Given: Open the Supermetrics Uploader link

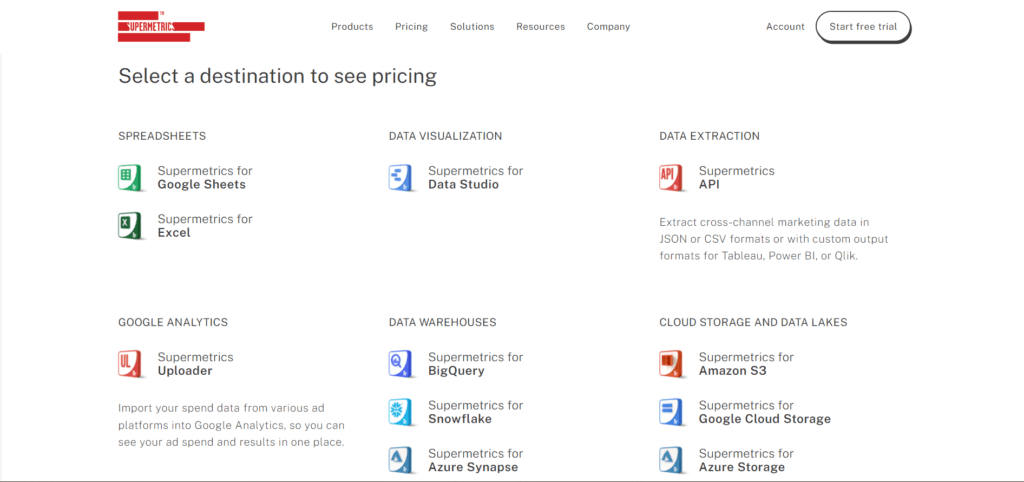Looking at the screenshot, I should tap(195, 364).
